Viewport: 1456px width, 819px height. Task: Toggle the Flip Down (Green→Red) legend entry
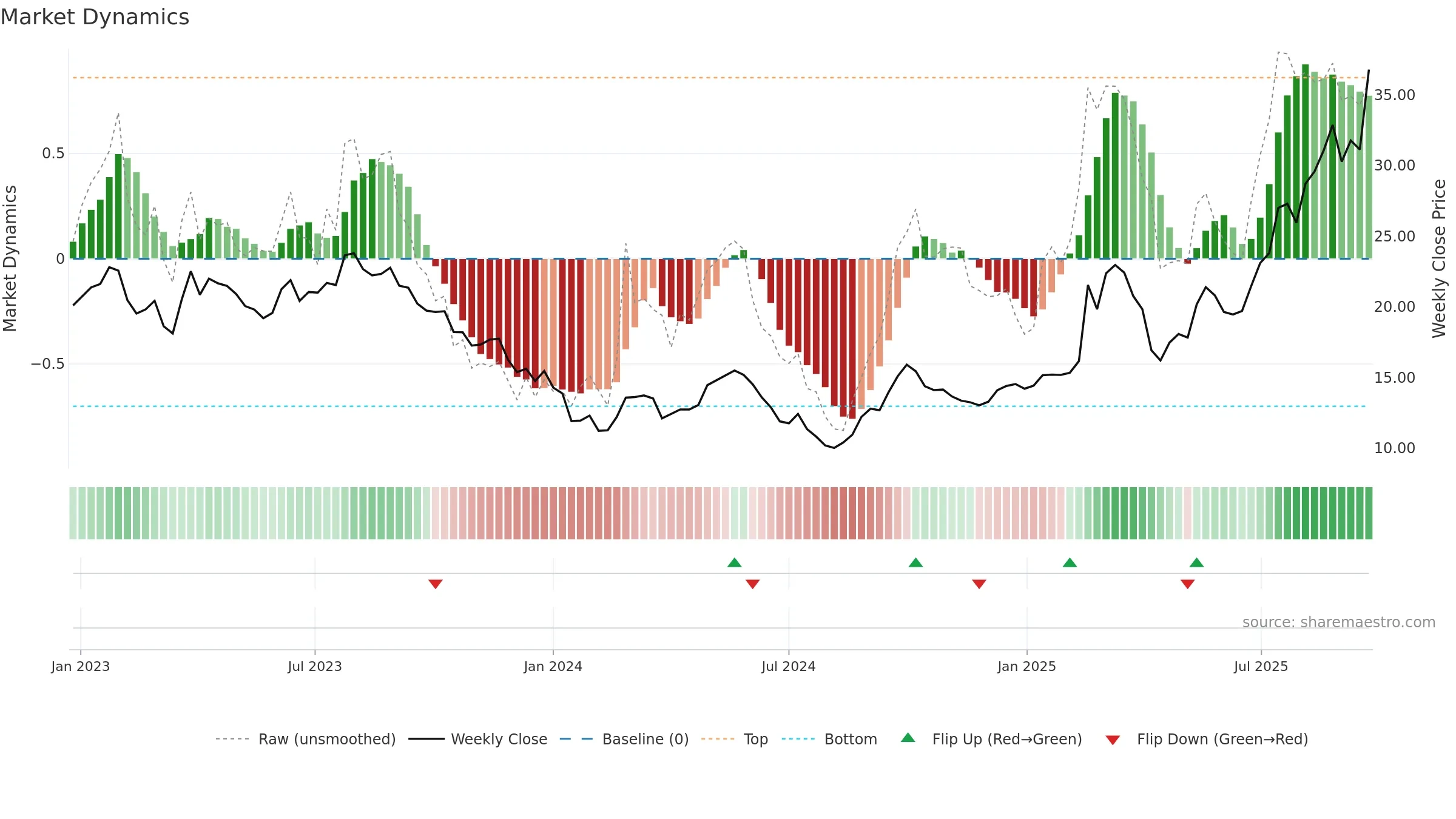point(1207,739)
